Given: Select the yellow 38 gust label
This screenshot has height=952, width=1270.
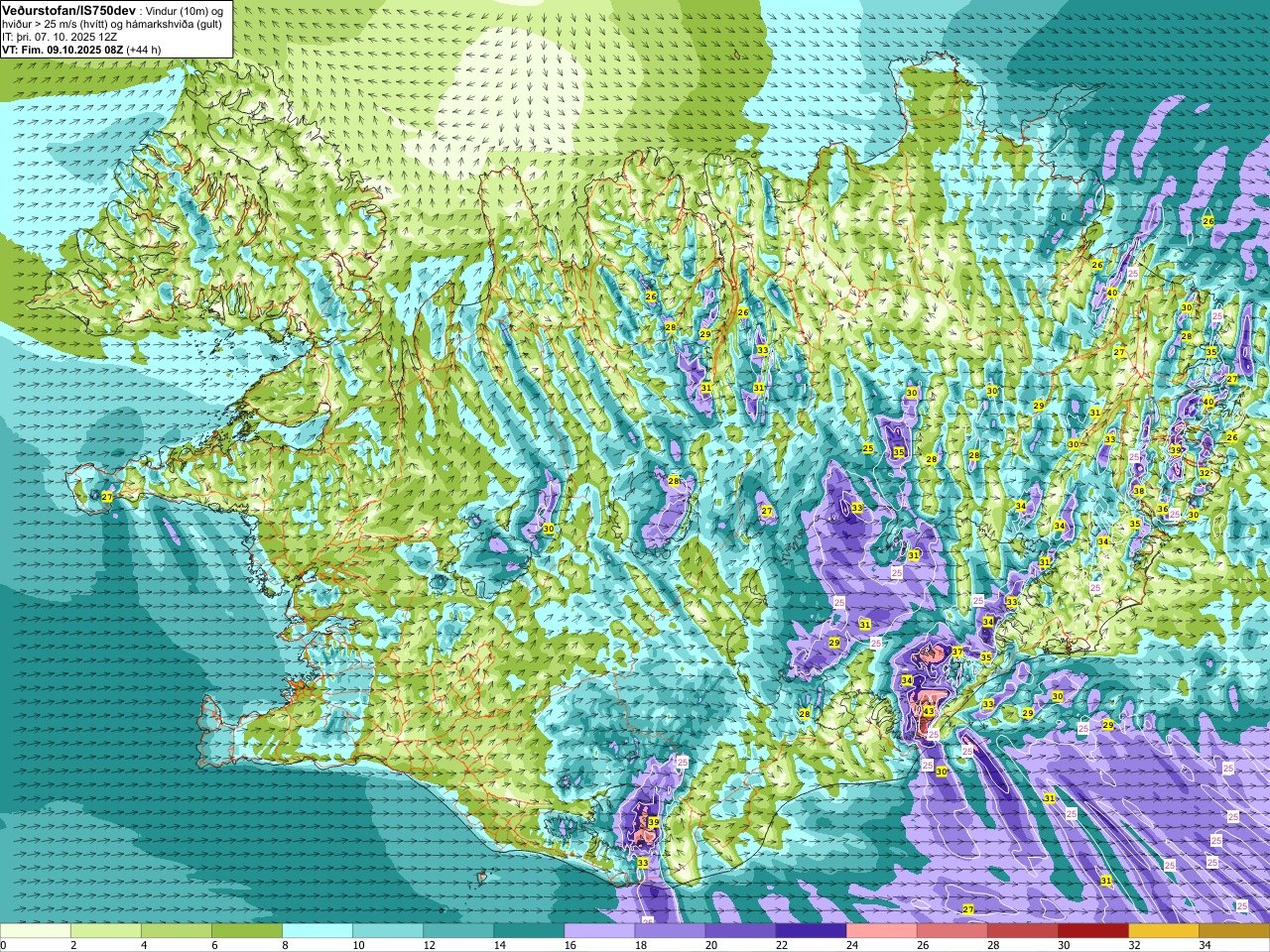Looking at the screenshot, I should [x=1139, y=491].
